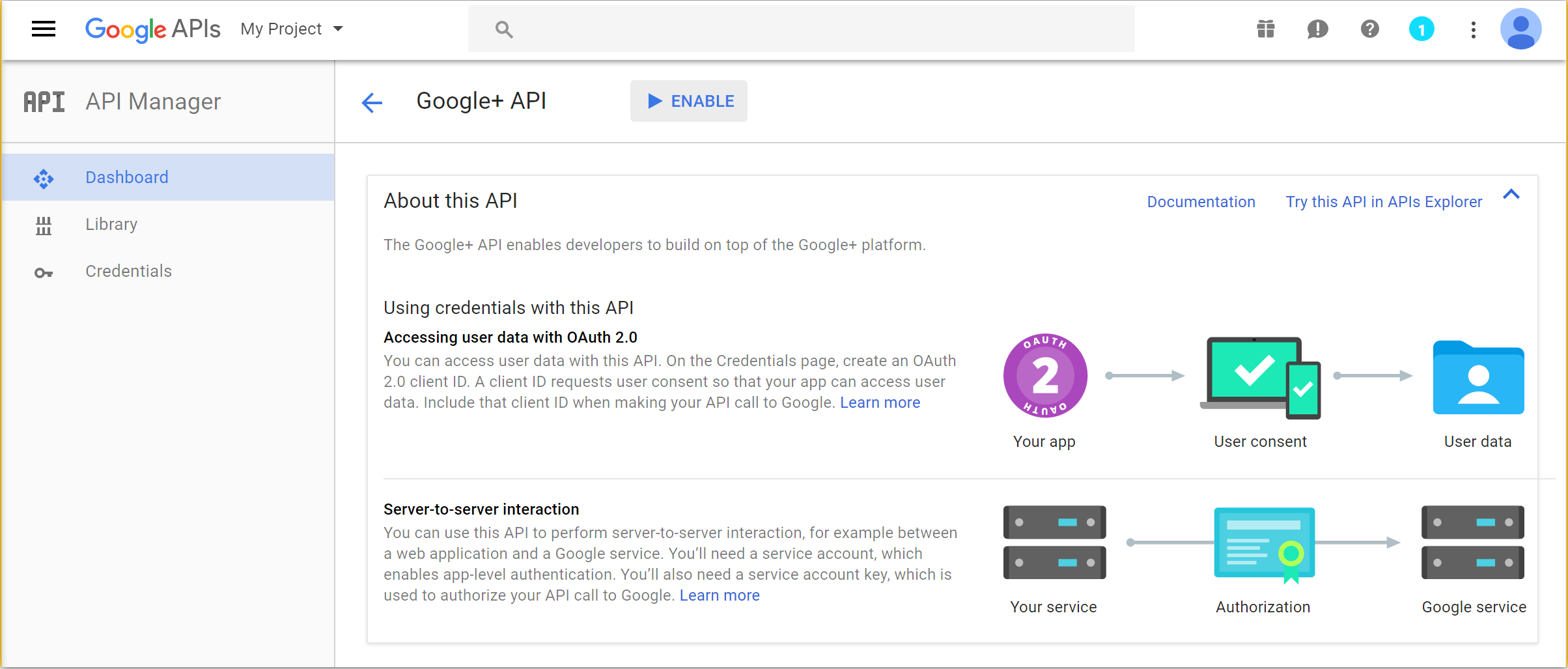Open the three-dot more options menu
Screen dimensions: 1568x669
[x=1473, y=29]
